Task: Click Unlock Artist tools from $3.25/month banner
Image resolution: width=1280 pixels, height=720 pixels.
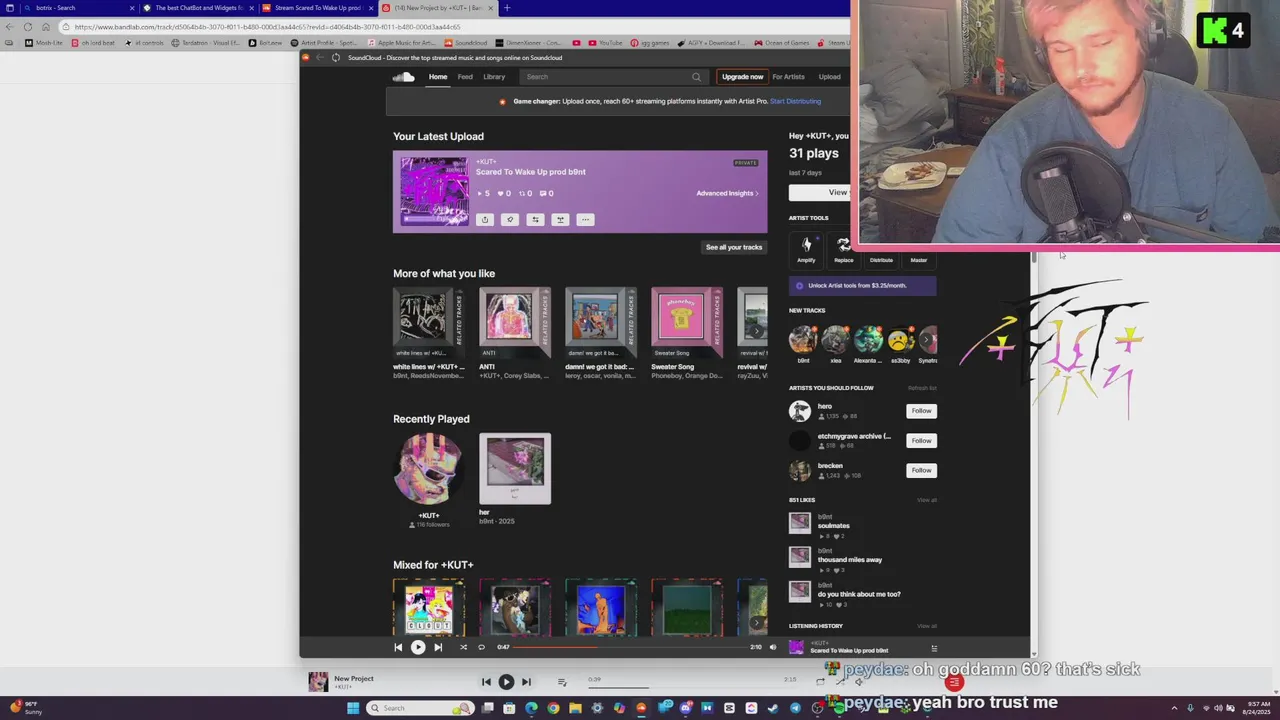Action: (x=863, y=285)
